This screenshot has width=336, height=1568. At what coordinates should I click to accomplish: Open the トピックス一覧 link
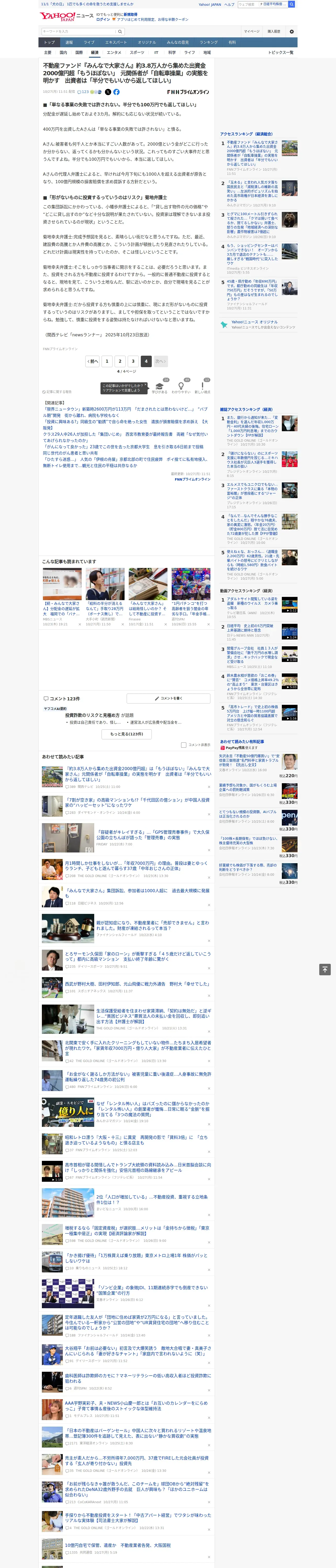click(x=281, y=53)
